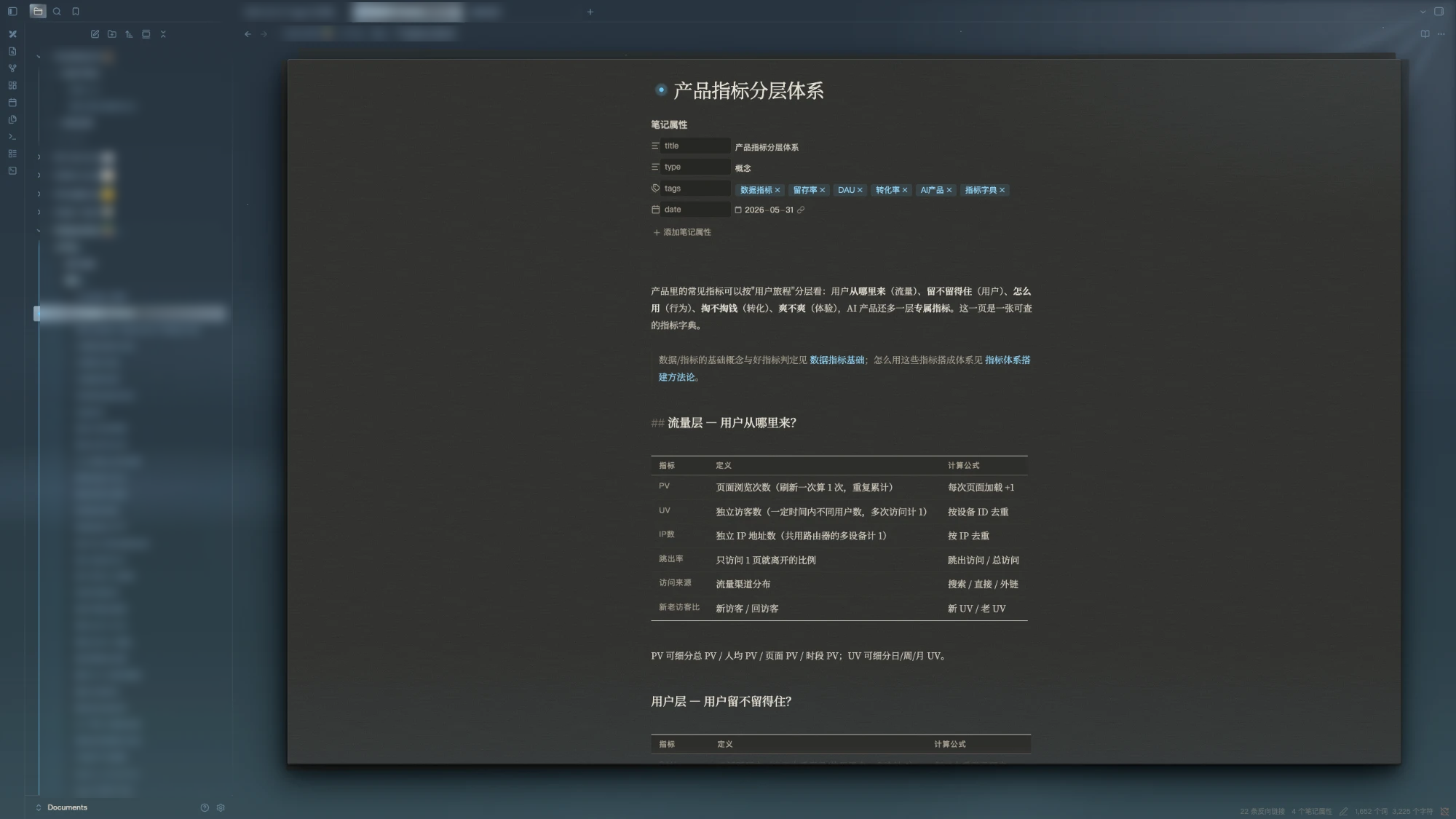Toggle editing mode pencil in status bar
1456x819 pixels.
[x=1344, y=811]
